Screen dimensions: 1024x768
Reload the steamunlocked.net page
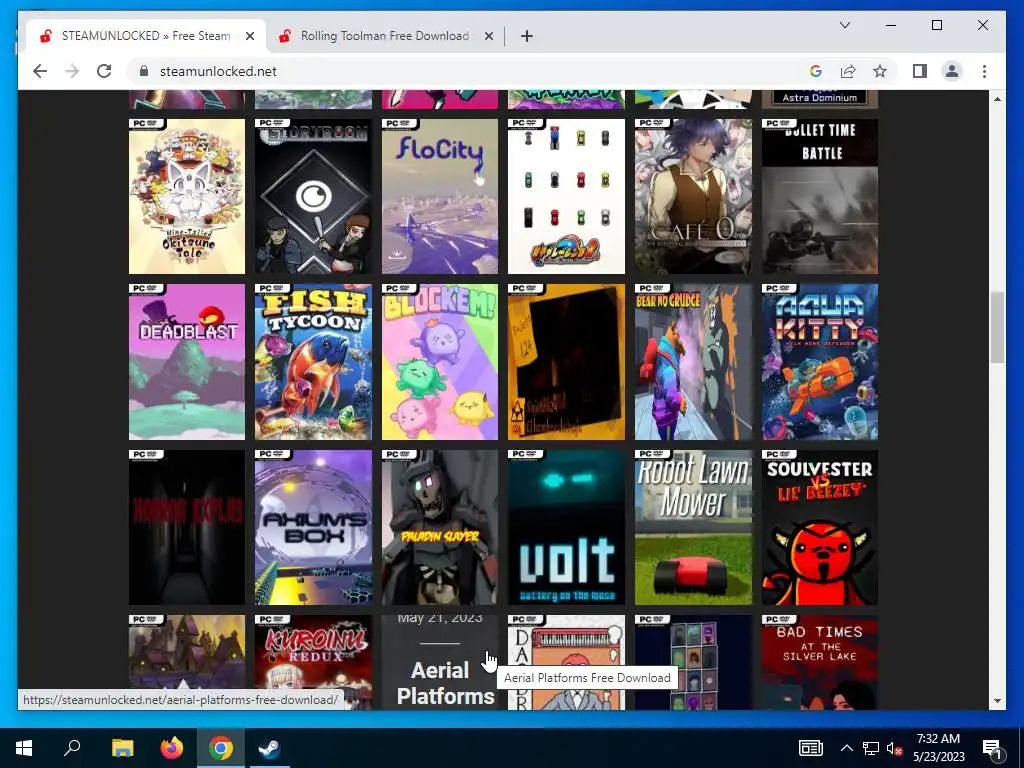point(104,71)
